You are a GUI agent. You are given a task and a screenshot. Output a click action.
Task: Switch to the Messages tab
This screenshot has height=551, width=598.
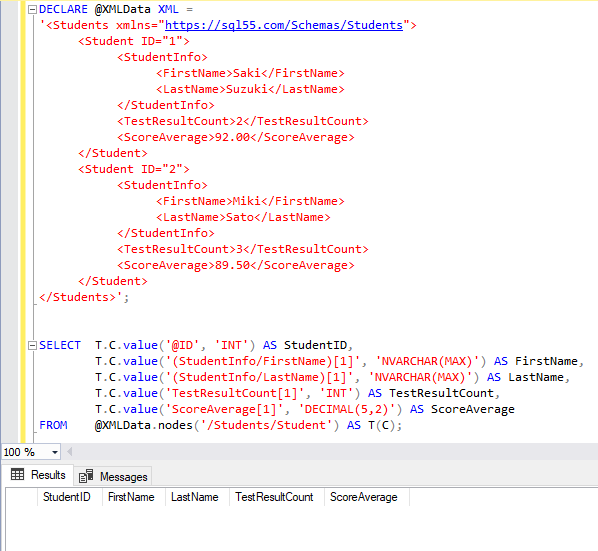click(113, 477)
